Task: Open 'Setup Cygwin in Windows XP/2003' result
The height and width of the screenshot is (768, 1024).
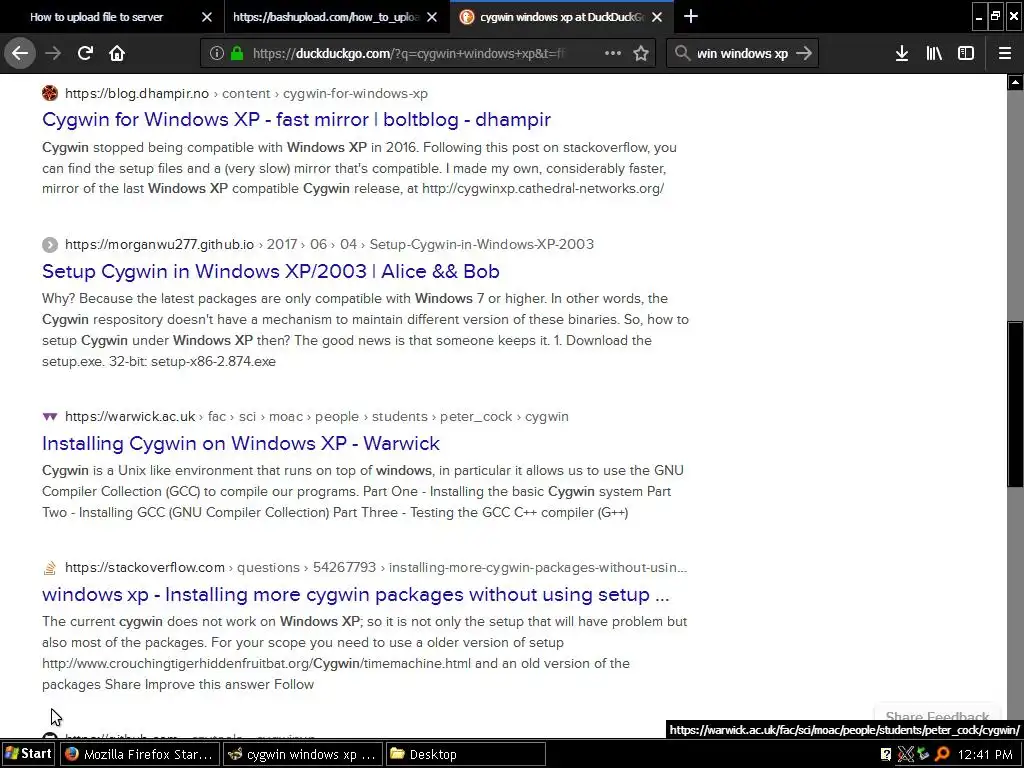Action: click(x=271, y=271)
